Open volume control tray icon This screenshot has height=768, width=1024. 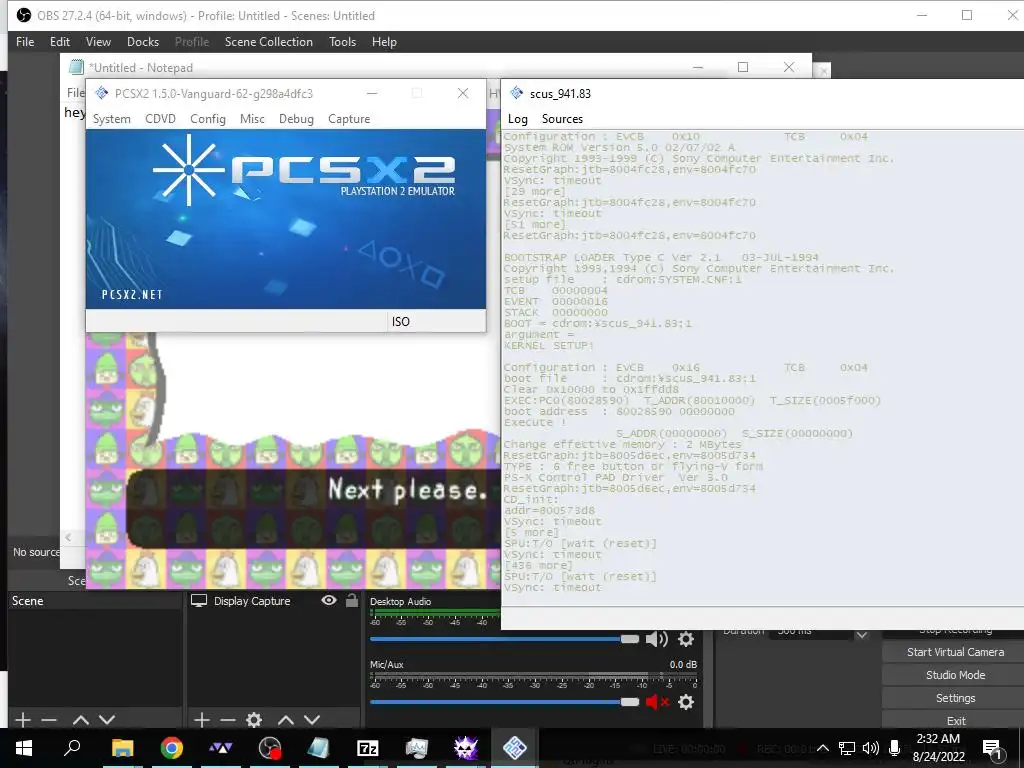[871, 748]
